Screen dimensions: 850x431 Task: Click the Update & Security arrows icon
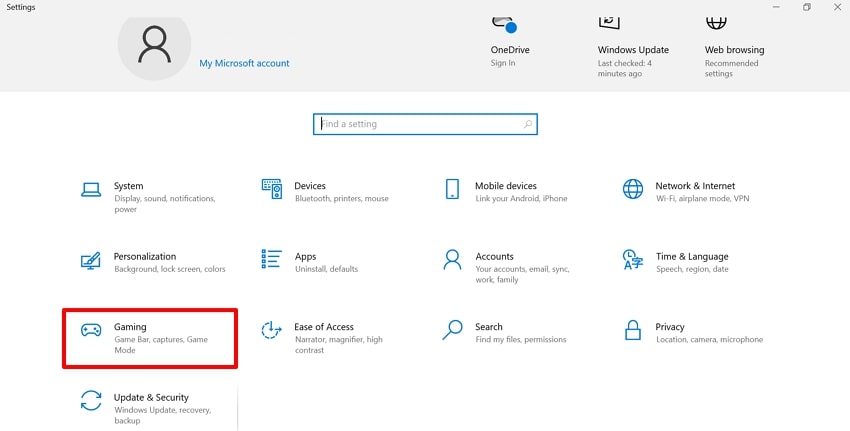pyautogui.click(x=91, y=401)
